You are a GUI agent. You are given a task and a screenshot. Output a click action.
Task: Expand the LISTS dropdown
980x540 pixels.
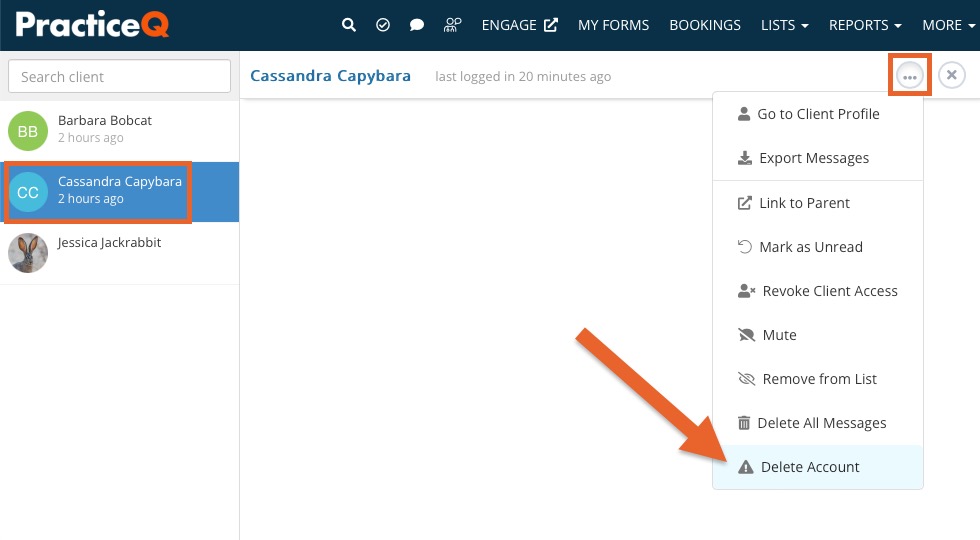tap(784, 25)
